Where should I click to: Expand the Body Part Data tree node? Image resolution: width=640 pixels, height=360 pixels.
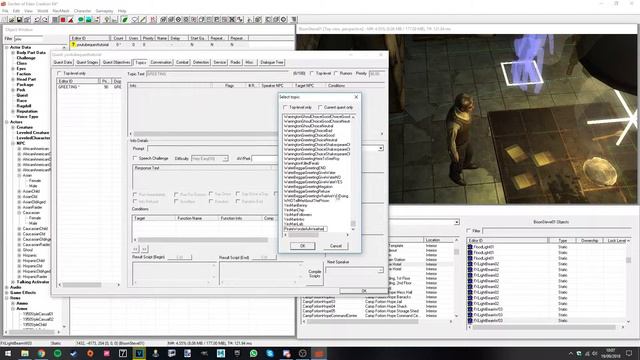pyautogui.click(x=13, y=53)
